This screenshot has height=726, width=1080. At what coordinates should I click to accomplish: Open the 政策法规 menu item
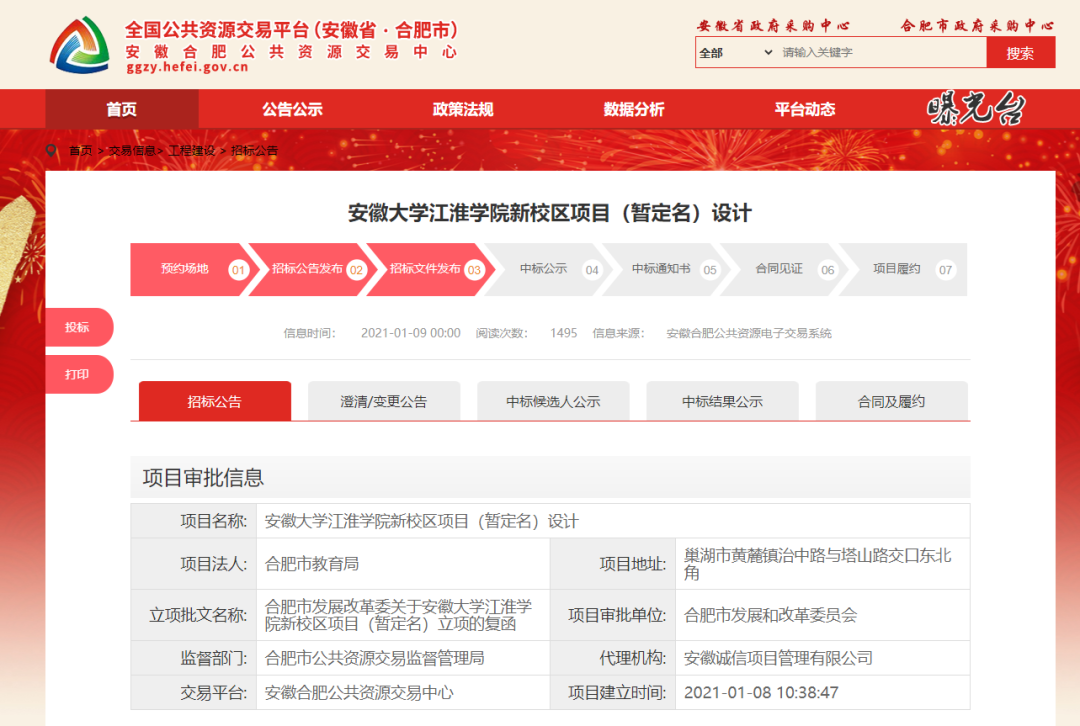click(461, 109)
